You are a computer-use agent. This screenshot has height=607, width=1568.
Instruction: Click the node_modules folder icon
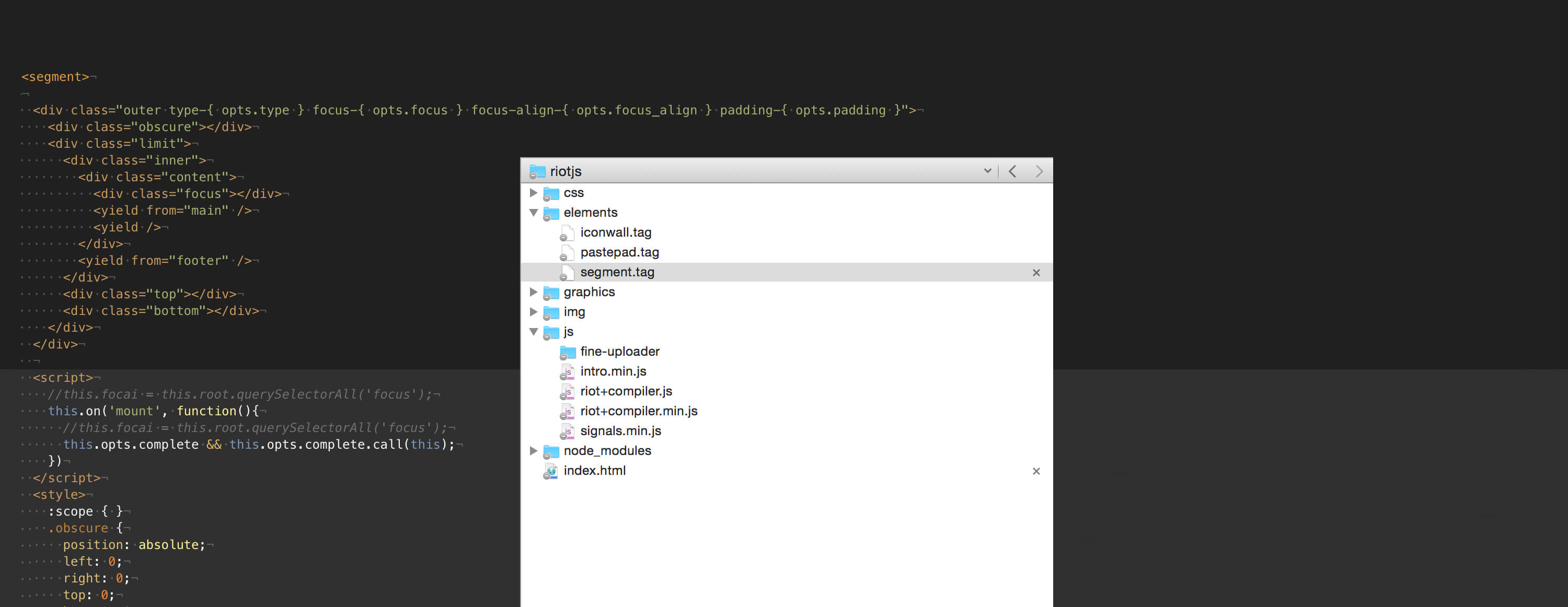point(551,452)
